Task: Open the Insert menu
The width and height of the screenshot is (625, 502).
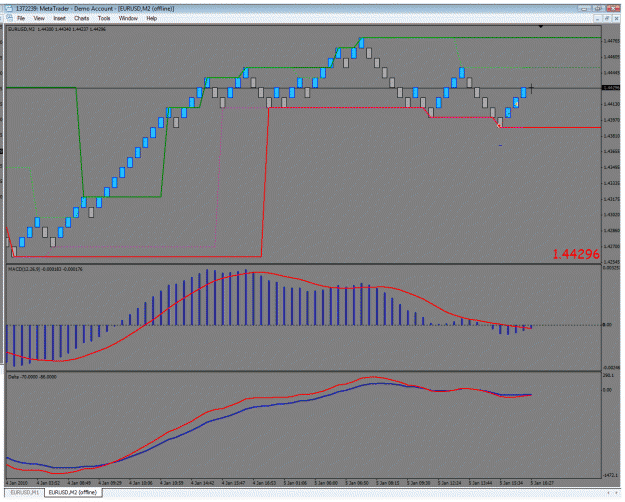Action: pos(59,18)
